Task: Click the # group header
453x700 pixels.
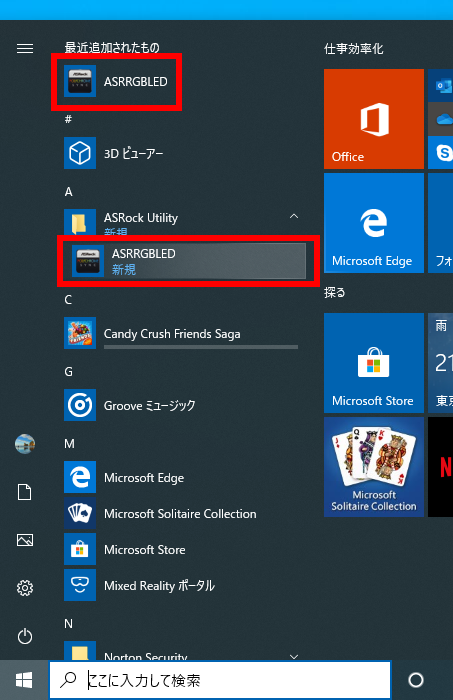Action: coord(68,119)
